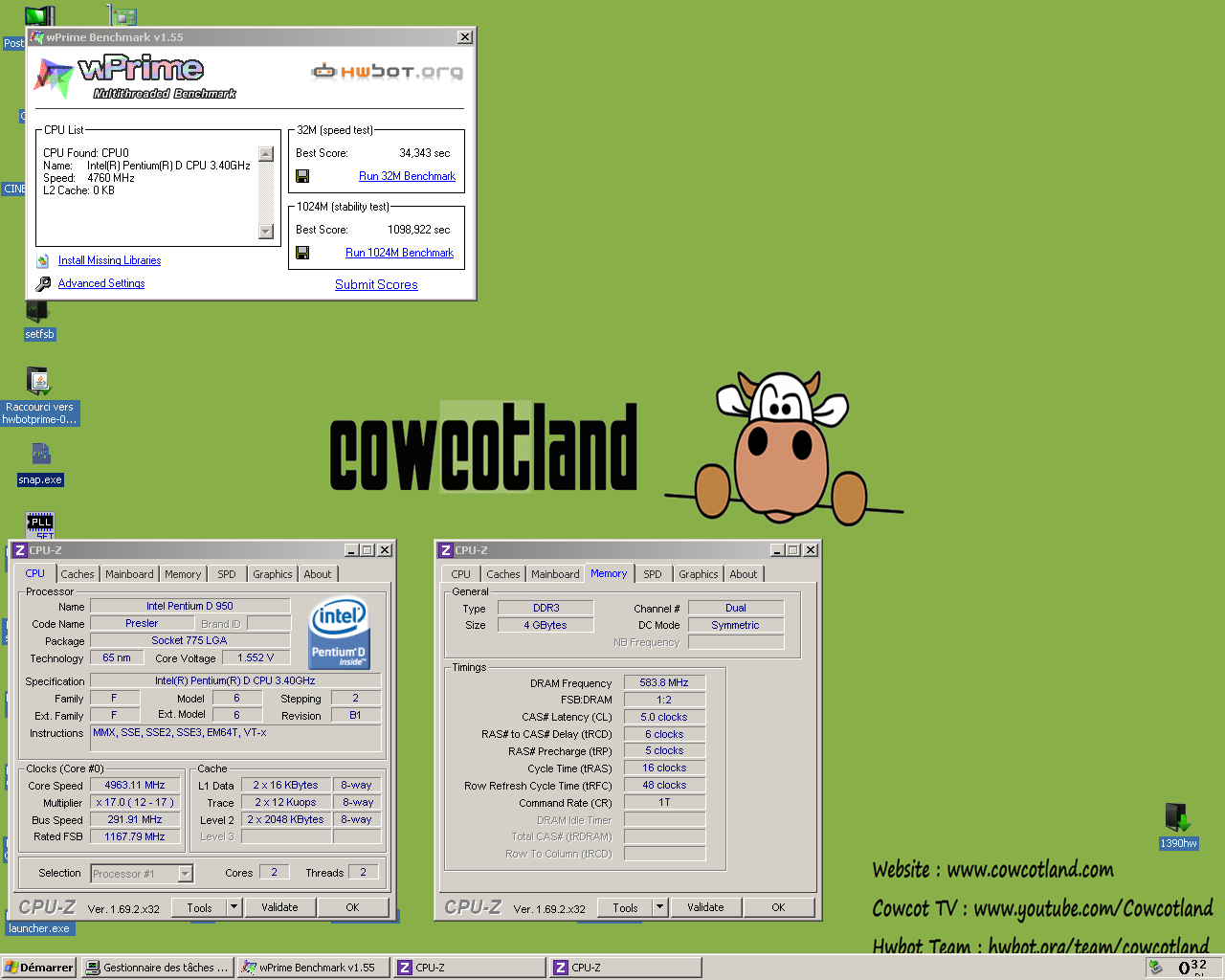Click Bus Speed value 291.91 MHz
This screenshot has height=980, width=1225.
(x=135, y=819)
